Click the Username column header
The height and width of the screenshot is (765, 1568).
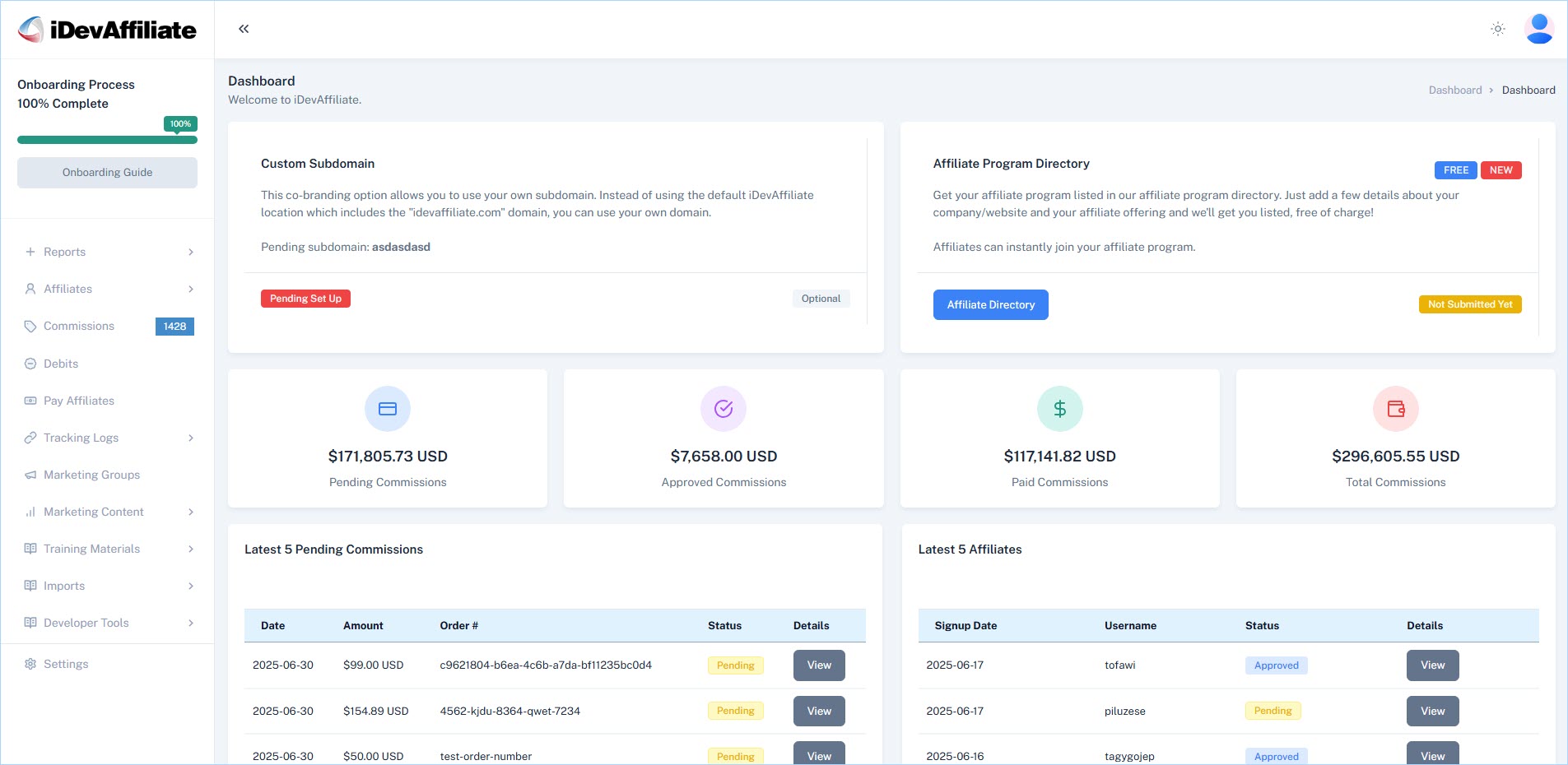coord(1130,626)
